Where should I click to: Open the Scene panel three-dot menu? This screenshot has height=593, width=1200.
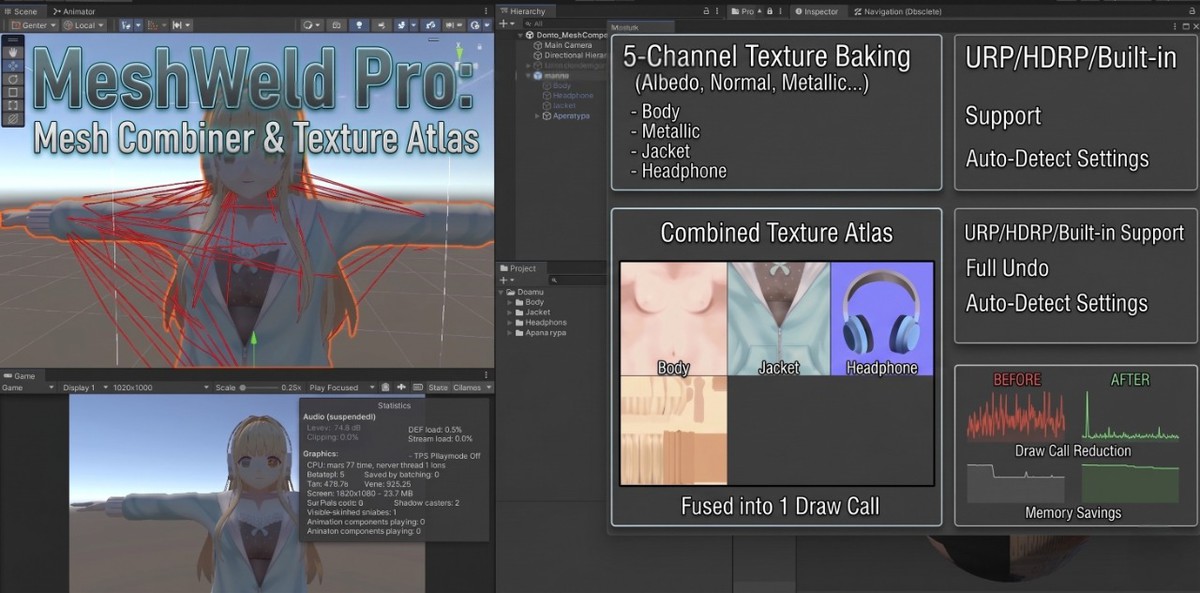[486, 11]
